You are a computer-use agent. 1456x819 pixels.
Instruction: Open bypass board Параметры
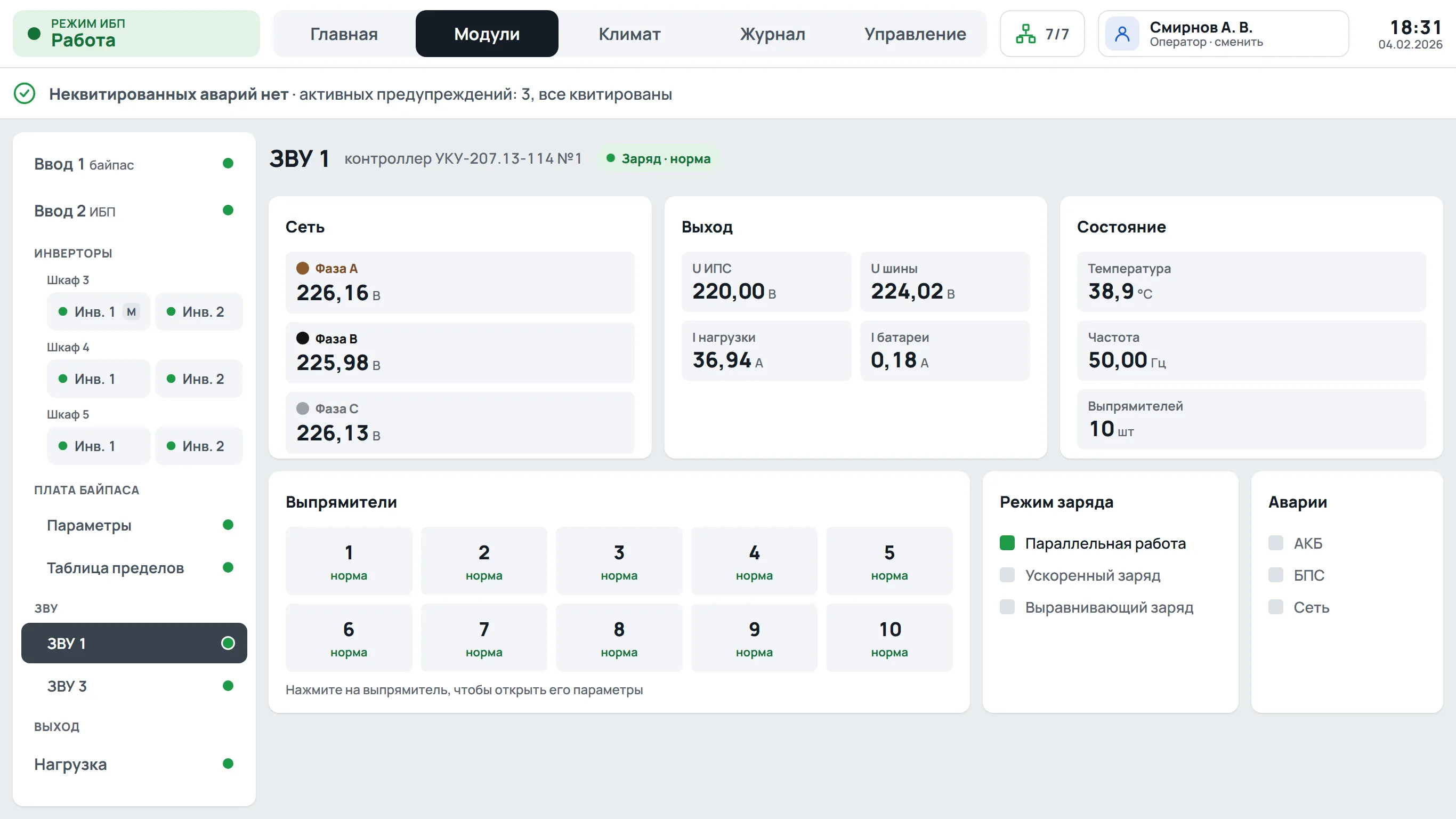click(x=134, y=525)
